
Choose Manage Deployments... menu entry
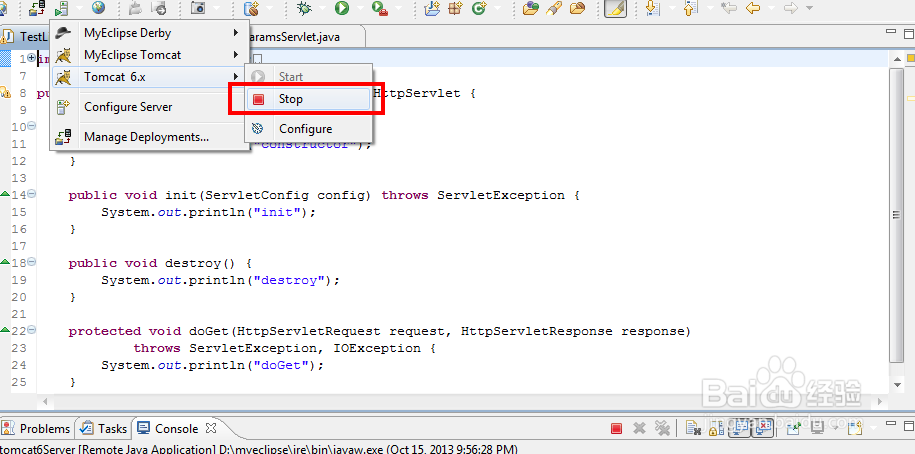(149, 137)
